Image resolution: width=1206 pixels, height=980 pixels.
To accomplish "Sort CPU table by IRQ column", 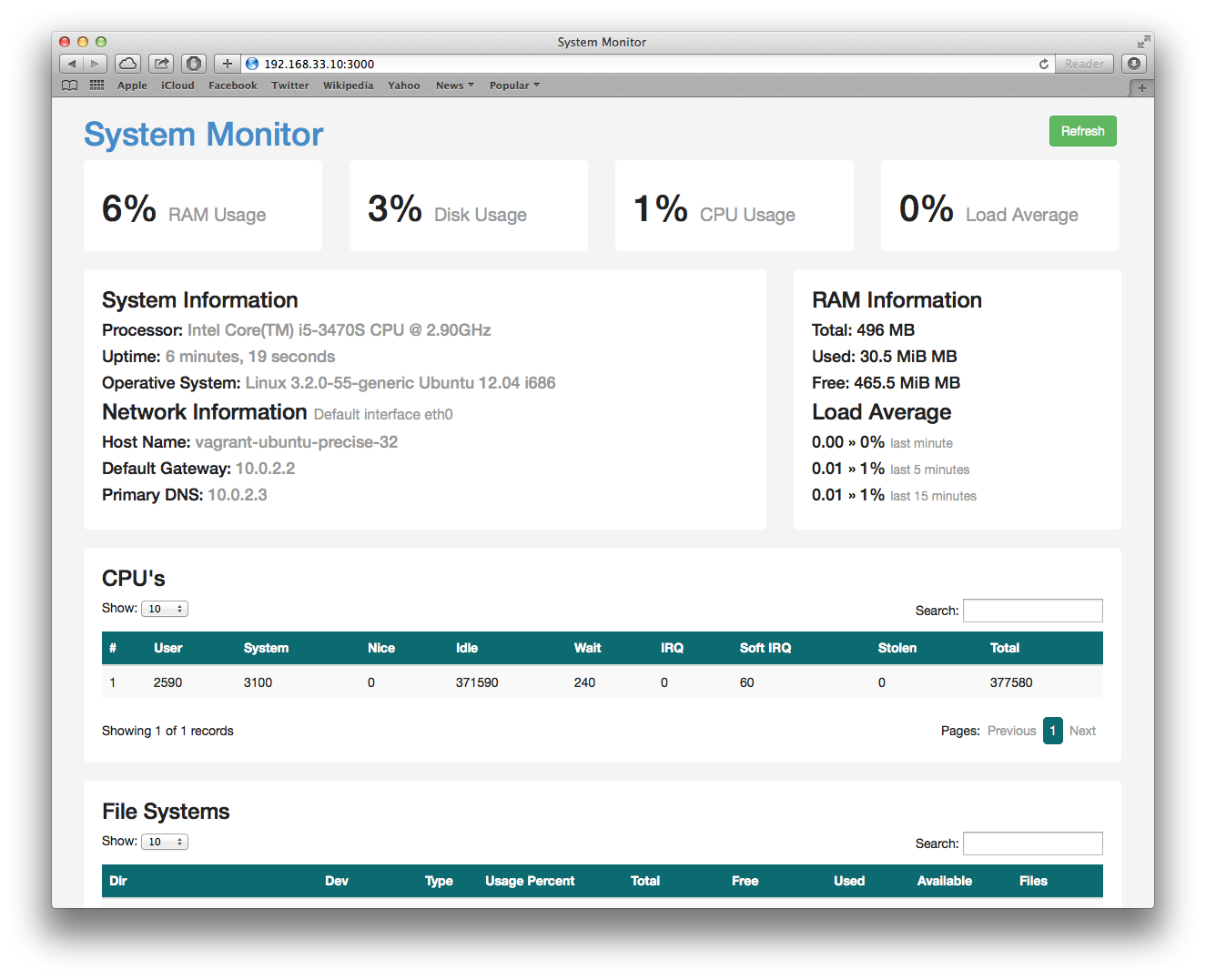I will coord(672,648).
